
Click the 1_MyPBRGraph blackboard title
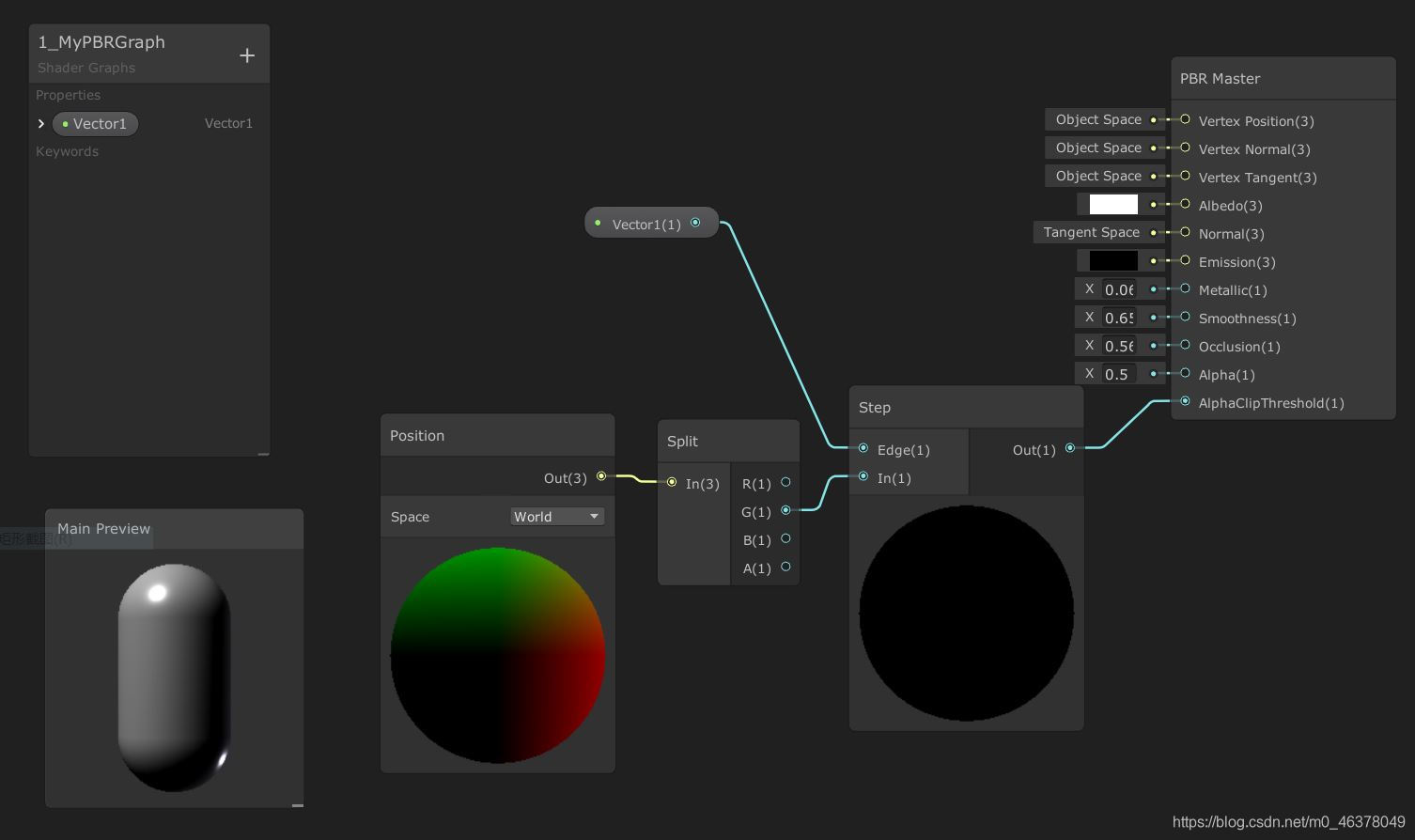(101, 42)
